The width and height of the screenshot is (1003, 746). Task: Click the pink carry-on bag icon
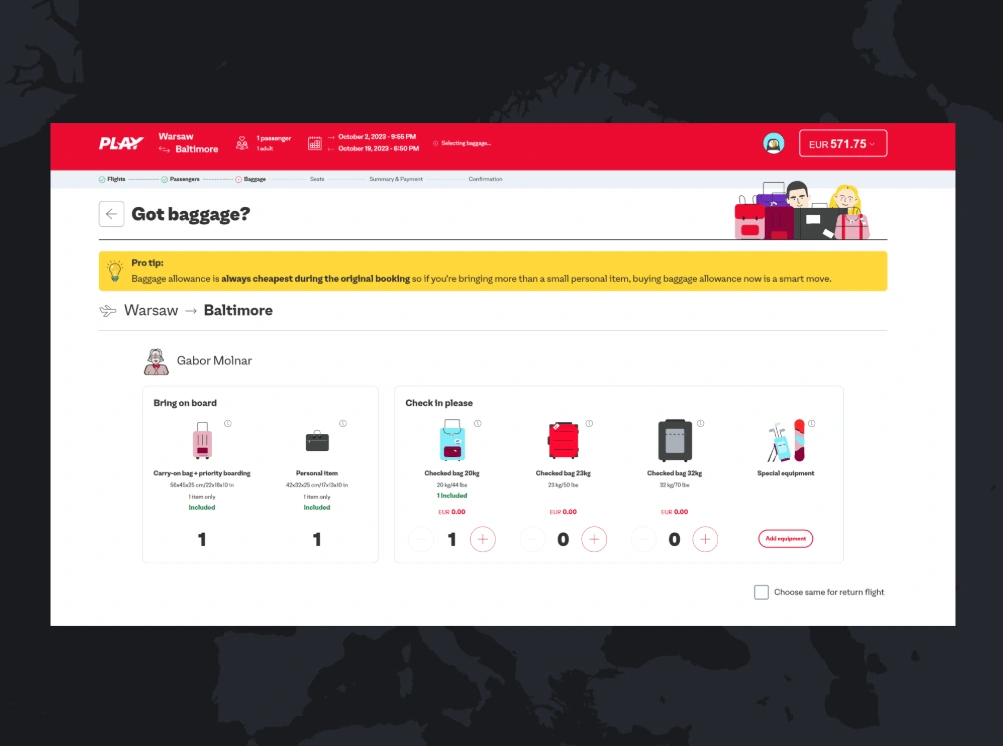pos(202,441)
